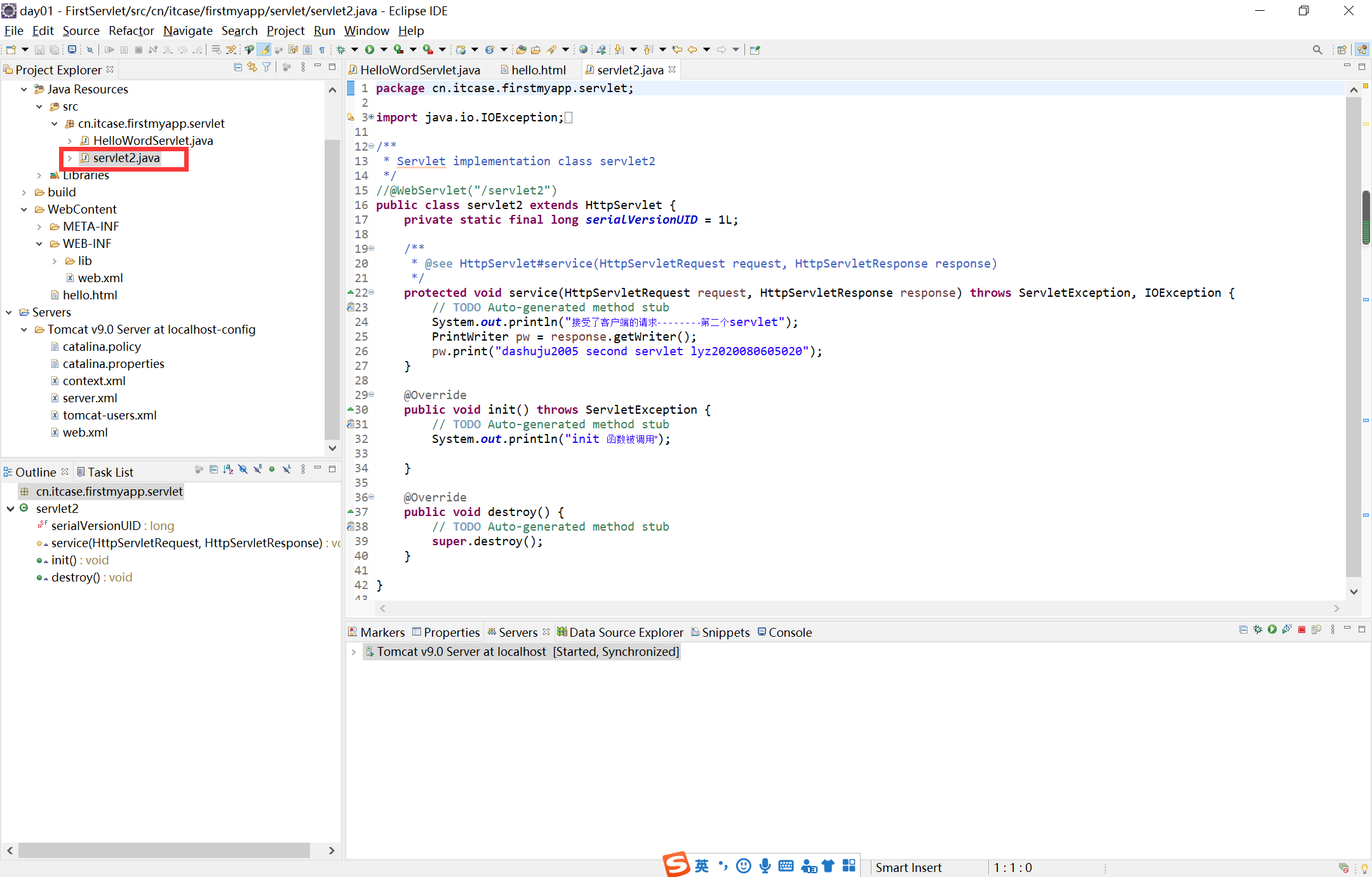The height and width of the screenshot is (877, 1372).
Task: Click the Project Explorer horizontal scrollbar
Action: (x=164, y=850)
